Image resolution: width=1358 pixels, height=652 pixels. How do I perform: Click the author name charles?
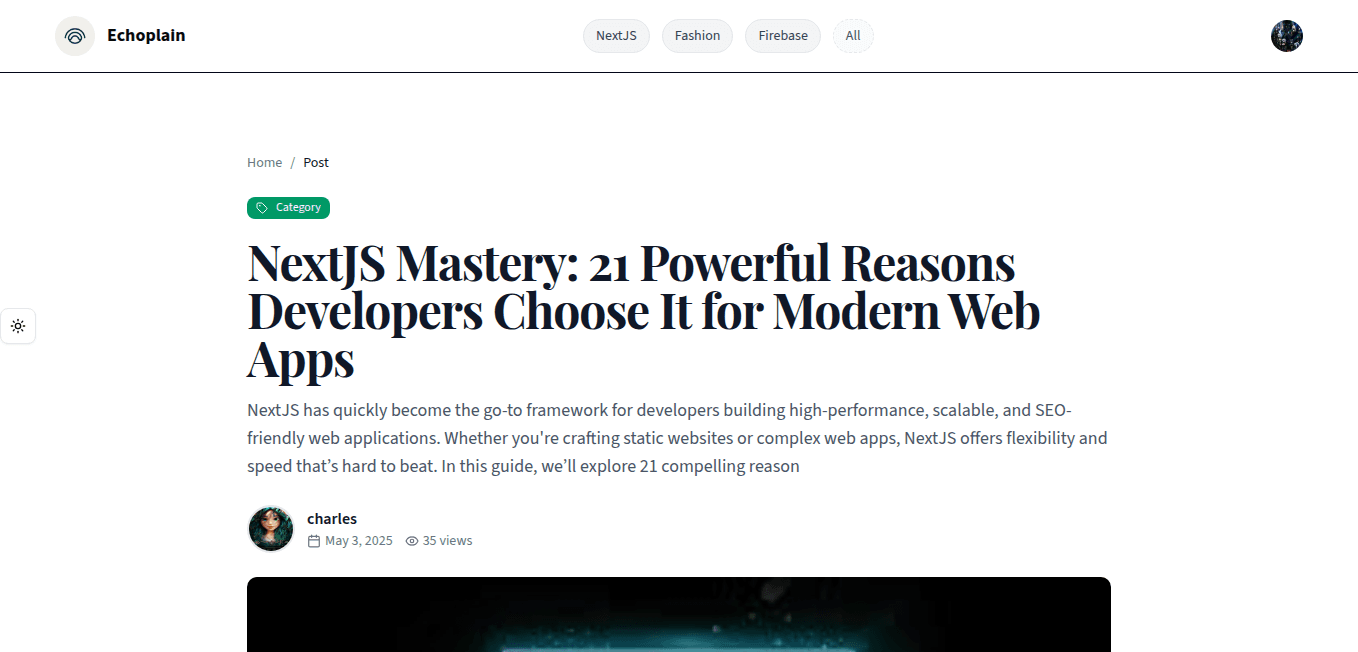tap(332, 519)
